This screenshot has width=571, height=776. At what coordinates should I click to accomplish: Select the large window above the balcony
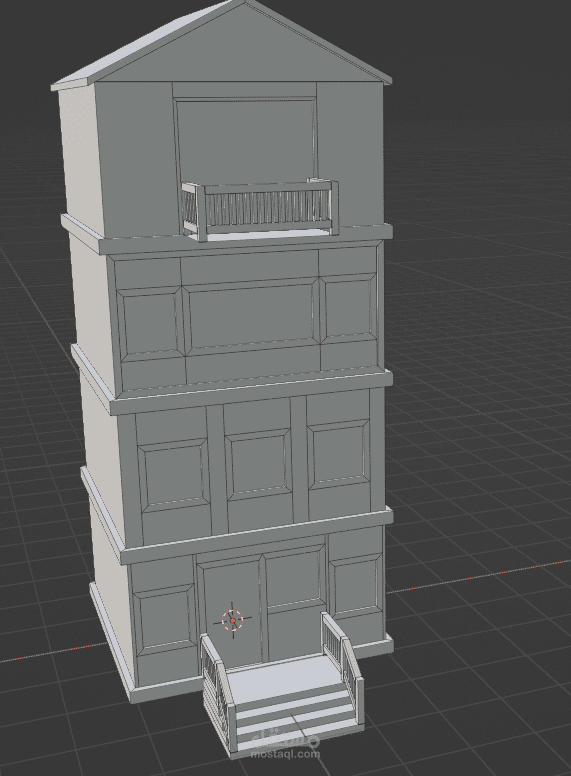245,140
